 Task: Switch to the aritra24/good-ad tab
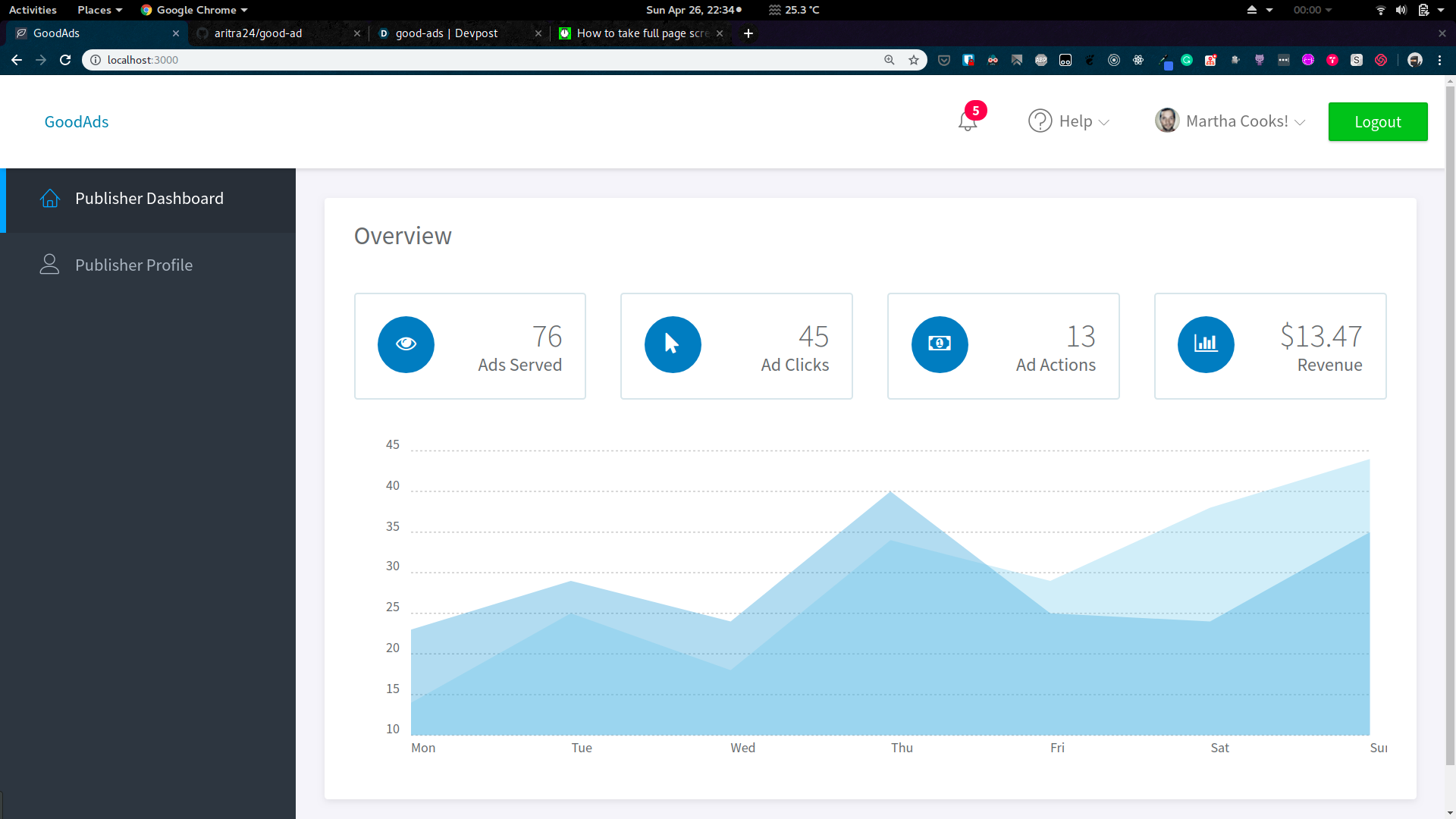(258, 33)
